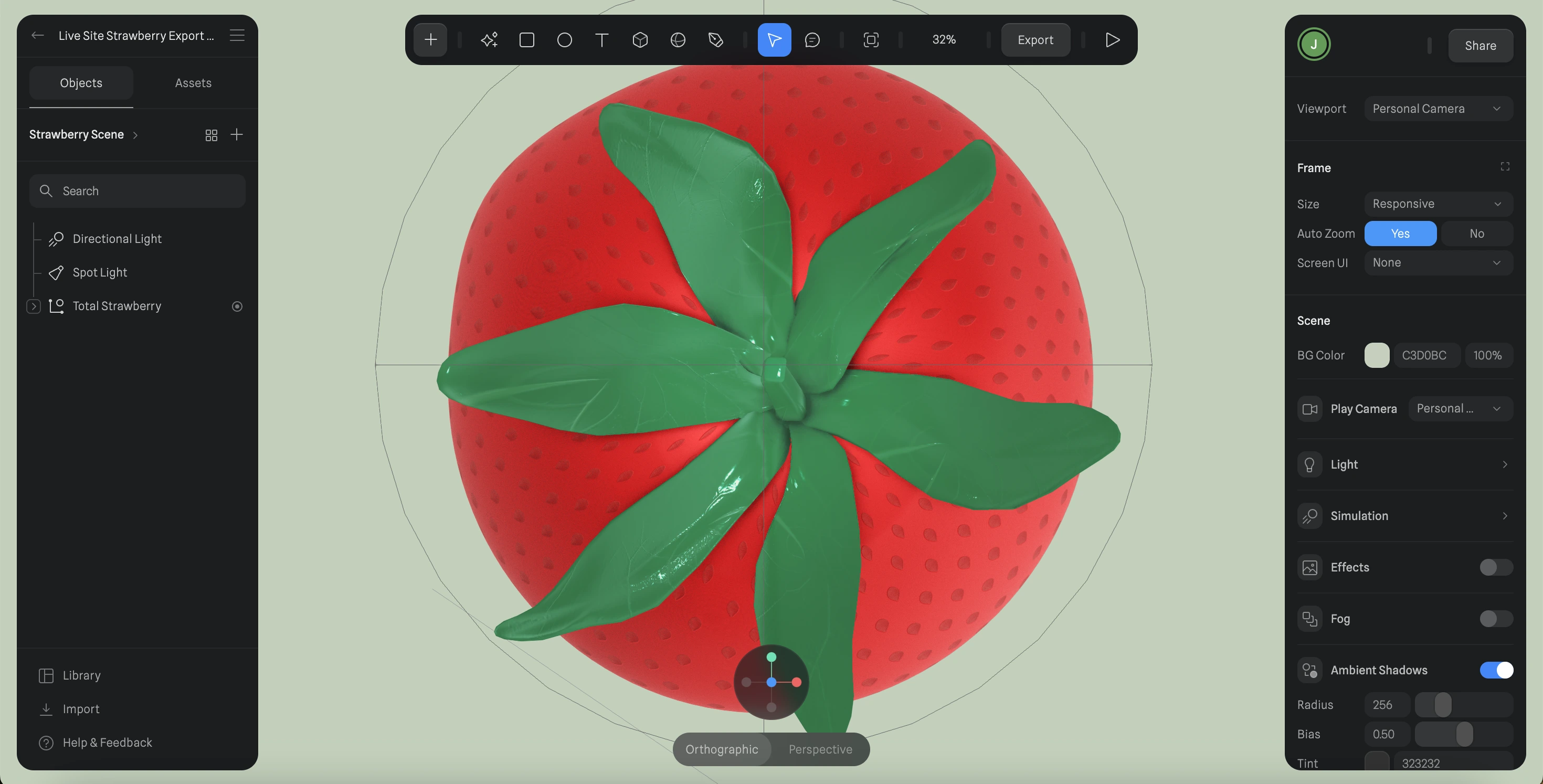Select the AI sparkle generate tool
Image resolution: width=1543 pixels, height=784 pixels.
pyautogui.click(x=489, y=39)
